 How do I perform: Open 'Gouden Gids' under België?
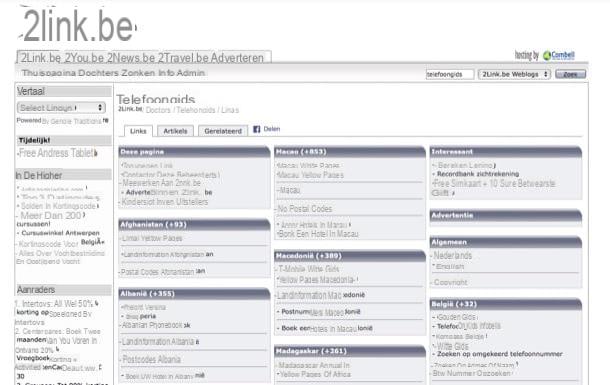click(x=456, y=317)
